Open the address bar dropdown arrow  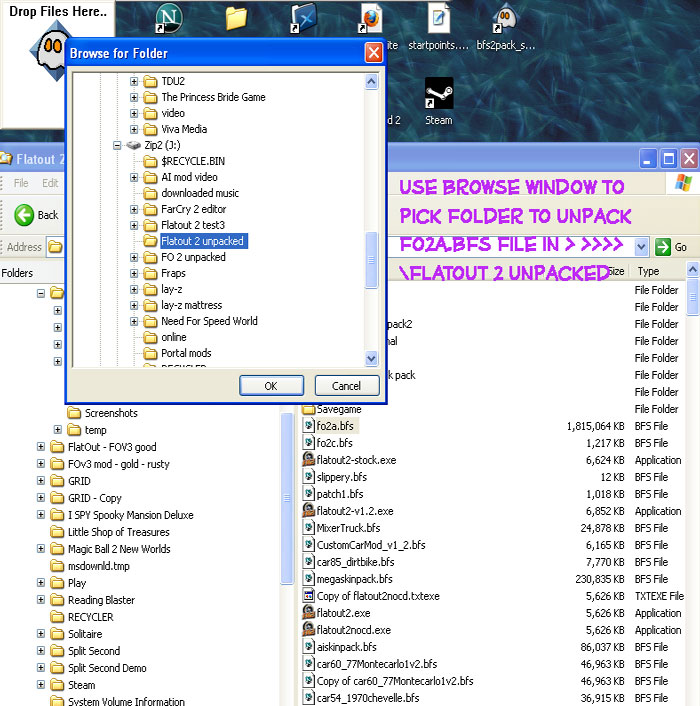coord(641,247)
